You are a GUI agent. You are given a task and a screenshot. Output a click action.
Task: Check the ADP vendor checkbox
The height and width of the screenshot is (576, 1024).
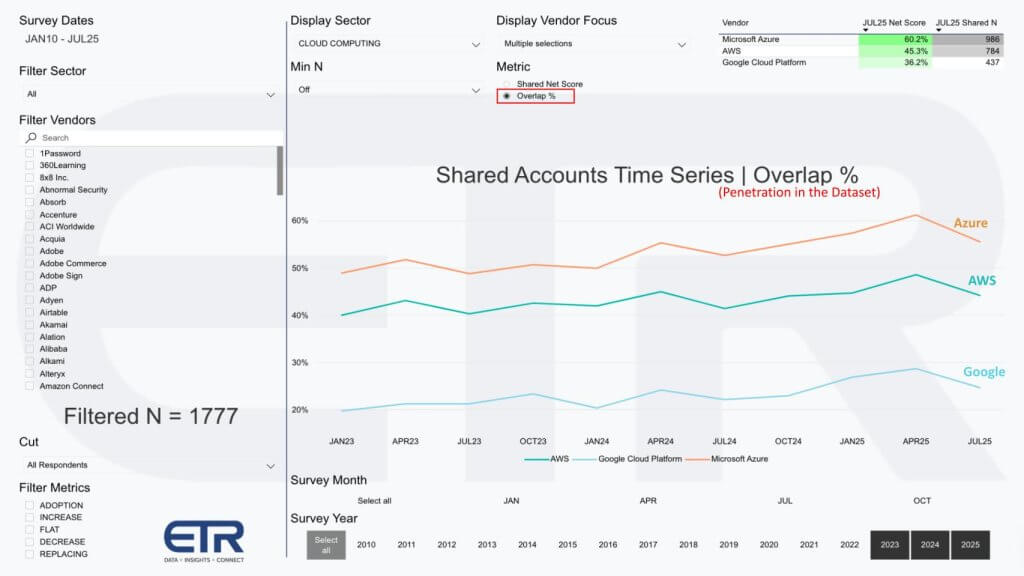29,288
